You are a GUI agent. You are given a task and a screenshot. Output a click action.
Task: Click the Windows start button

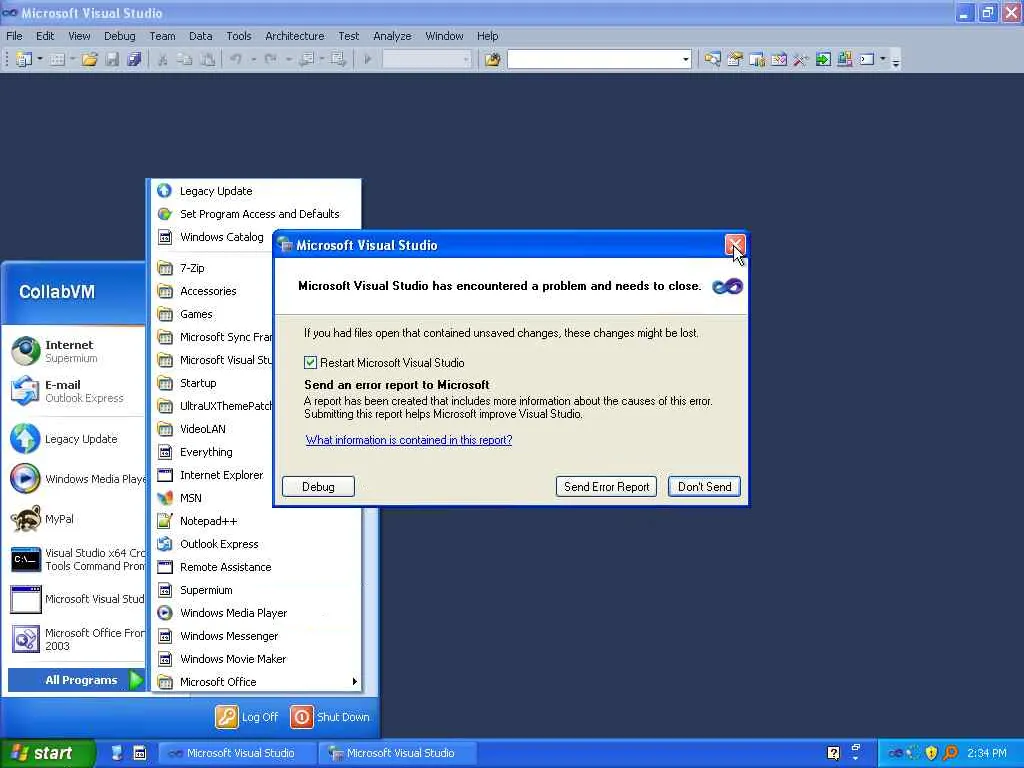[47, 753]
